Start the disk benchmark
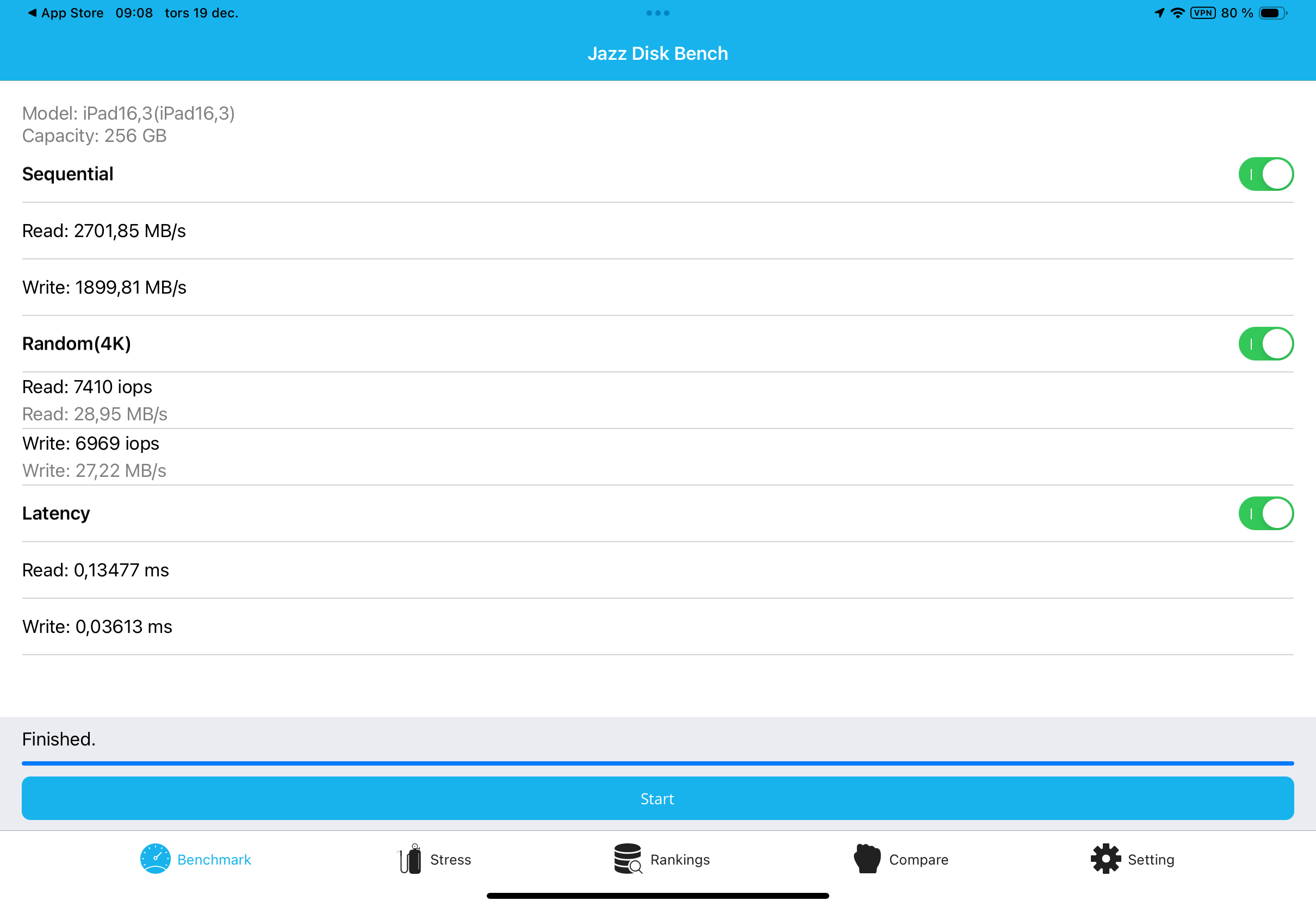Screen dimensions: 1316x907 [x=658, y=798]
